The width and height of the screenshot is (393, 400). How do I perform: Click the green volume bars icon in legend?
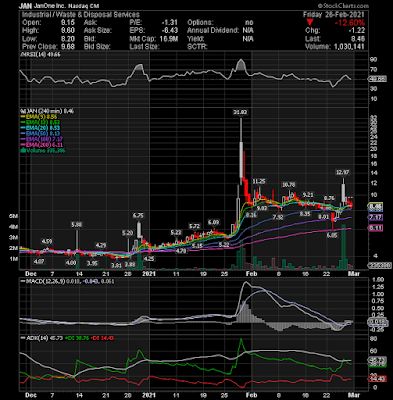pyautogui.click(x=23, y=150)
